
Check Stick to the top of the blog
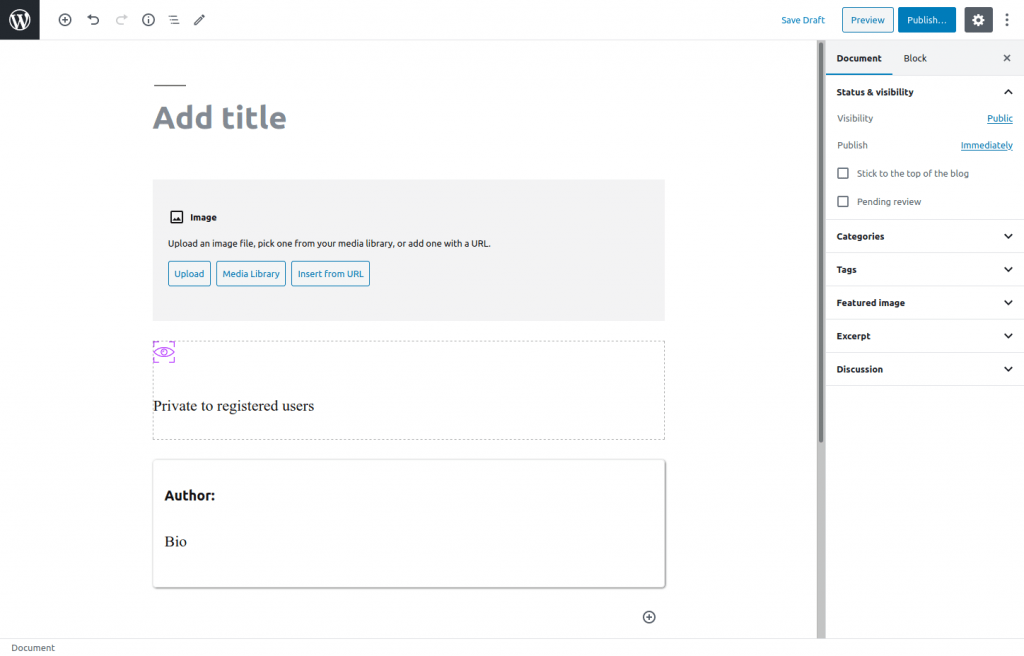pyautogui.click(x=843, y=173)
